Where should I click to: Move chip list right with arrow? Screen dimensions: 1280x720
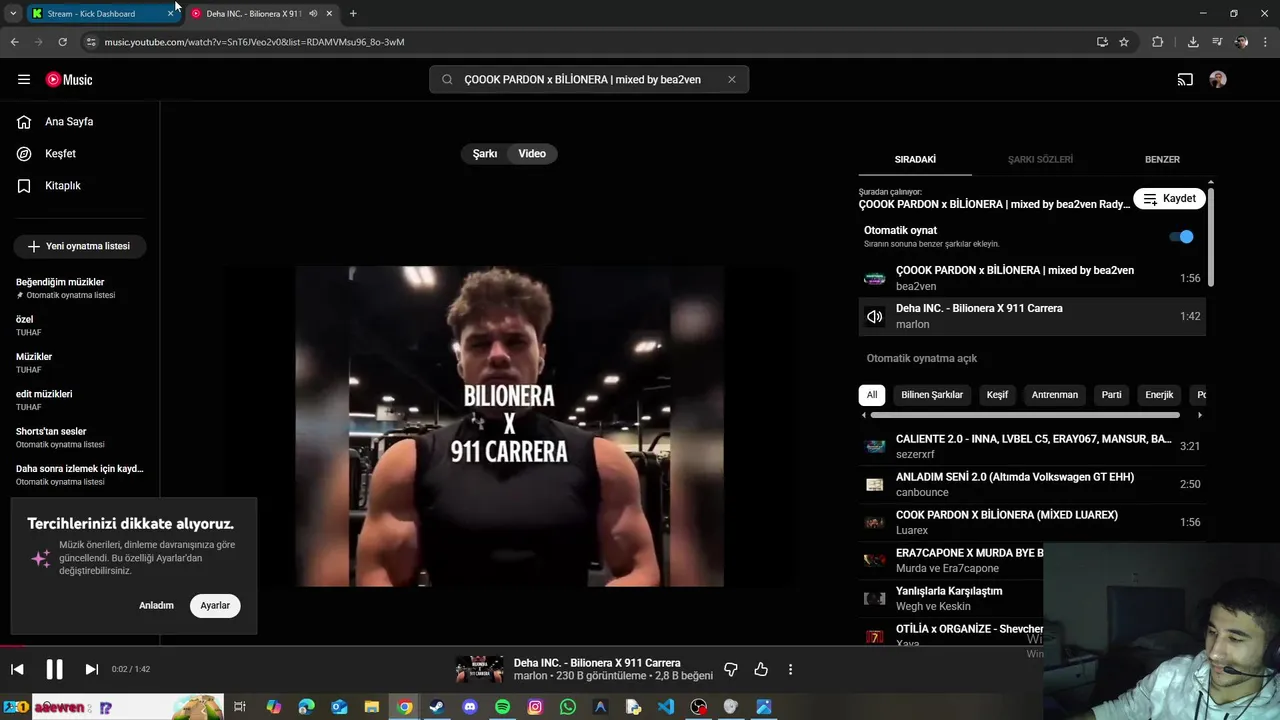tap(1199, 415)
